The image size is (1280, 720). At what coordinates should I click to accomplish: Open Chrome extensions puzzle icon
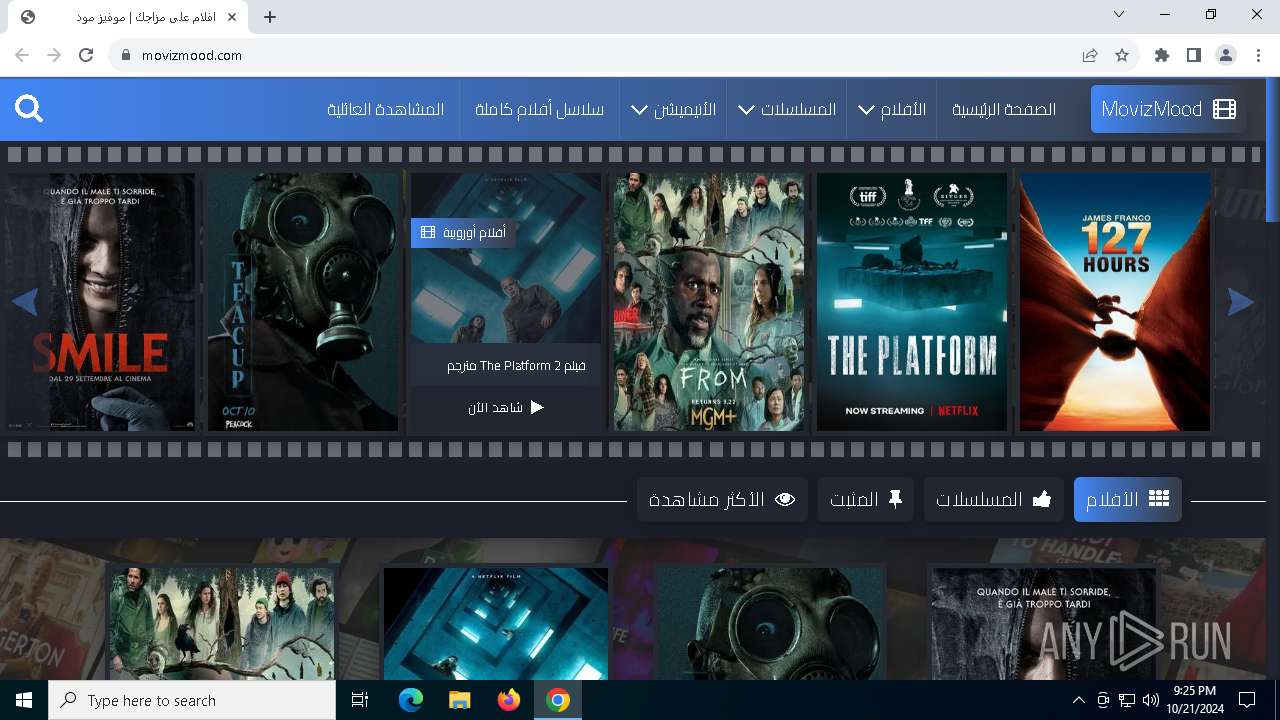(x=1162, y=55)
